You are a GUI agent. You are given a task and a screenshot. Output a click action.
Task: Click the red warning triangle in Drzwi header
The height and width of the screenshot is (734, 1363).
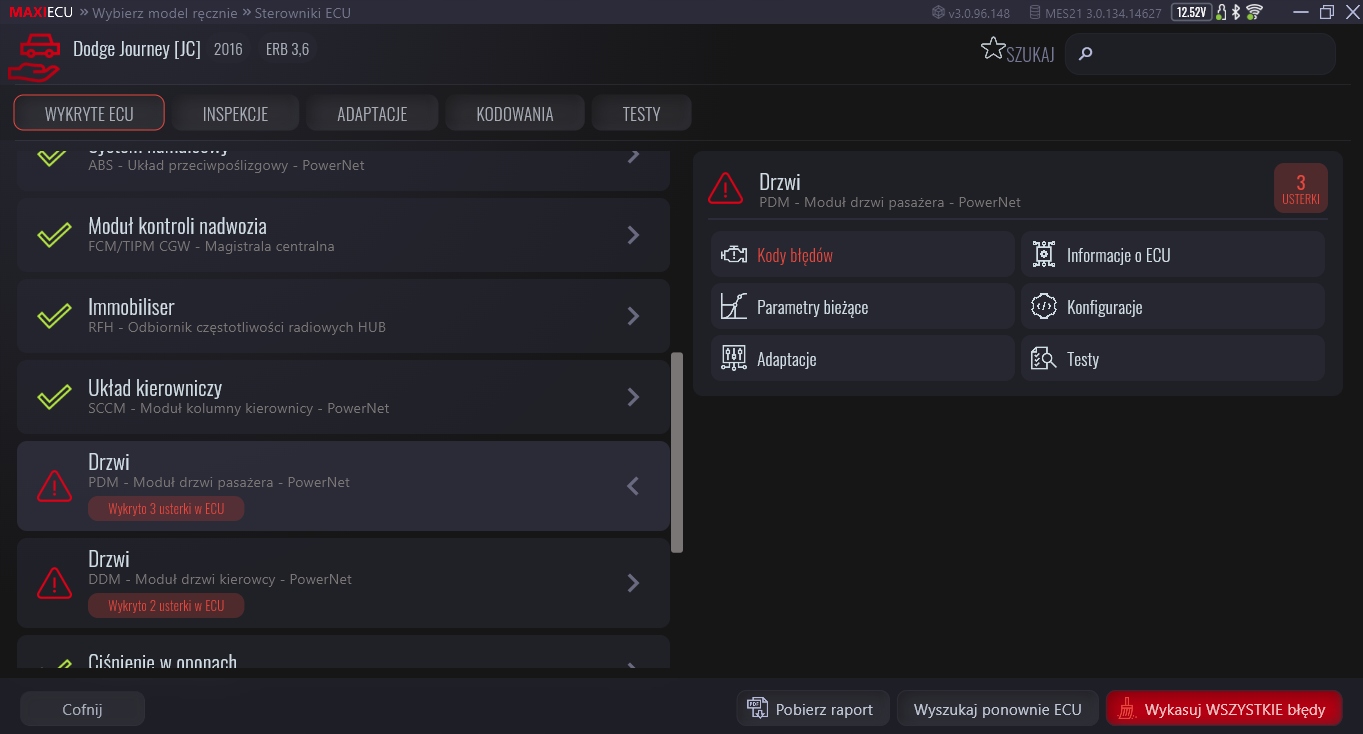tap(725, 187)
